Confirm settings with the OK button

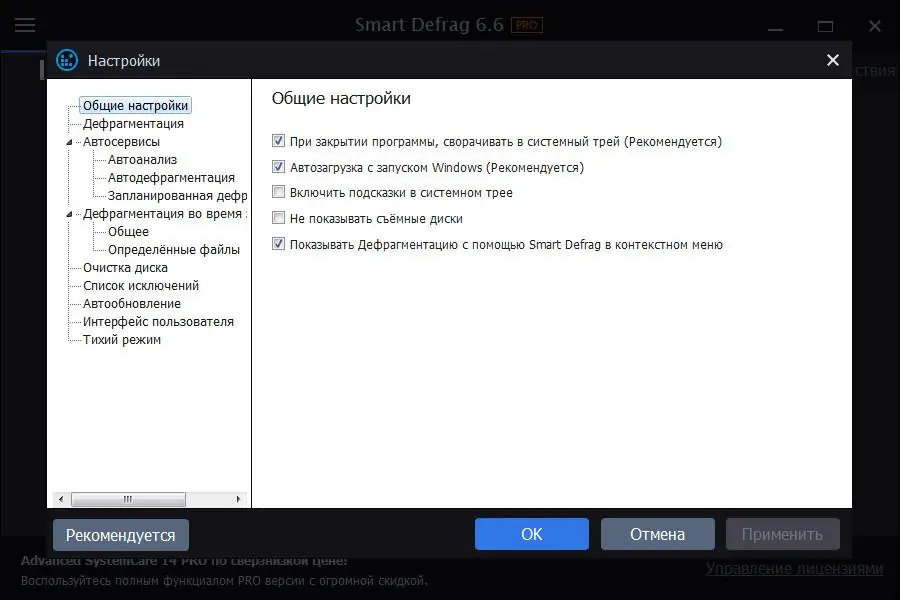(x=531, y=533)
